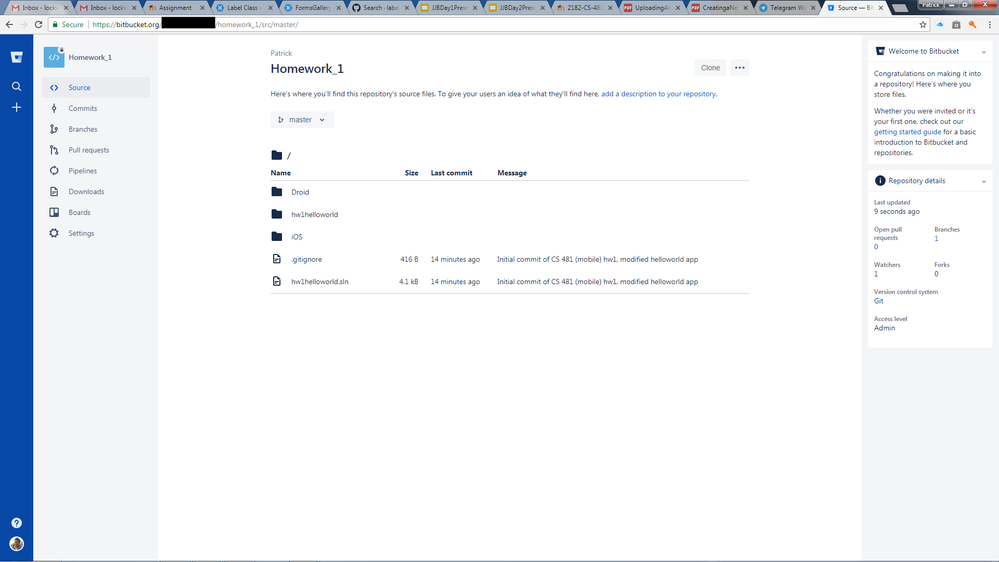
Task: Open the Chrome menu three dots
Action: coord(989,24)
